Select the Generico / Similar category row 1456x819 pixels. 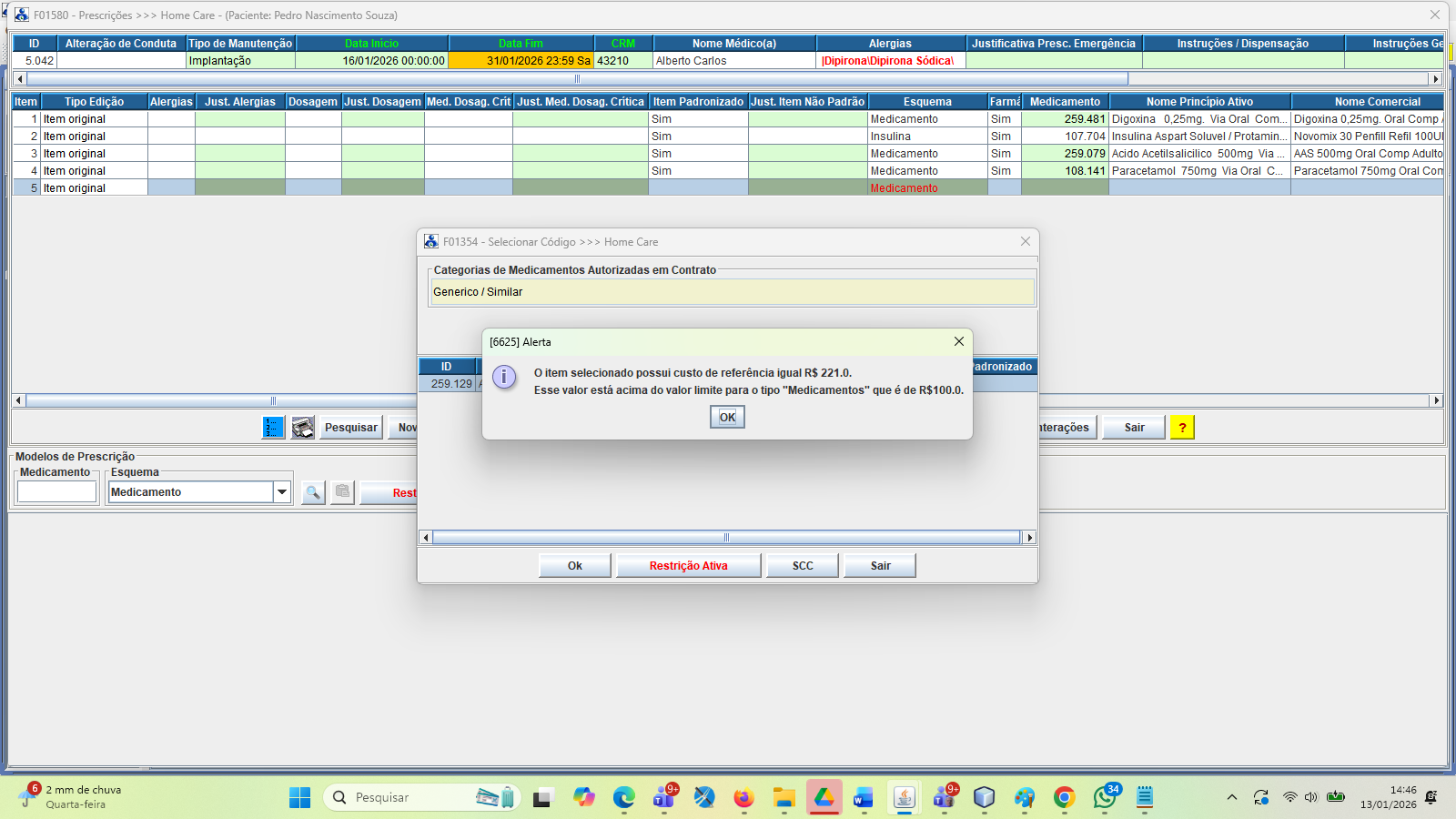732,292
